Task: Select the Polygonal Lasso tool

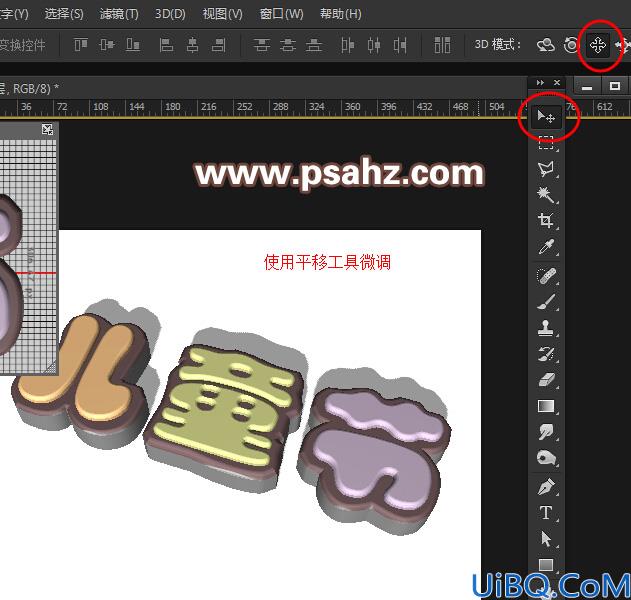Action: [x=546, y=169]
